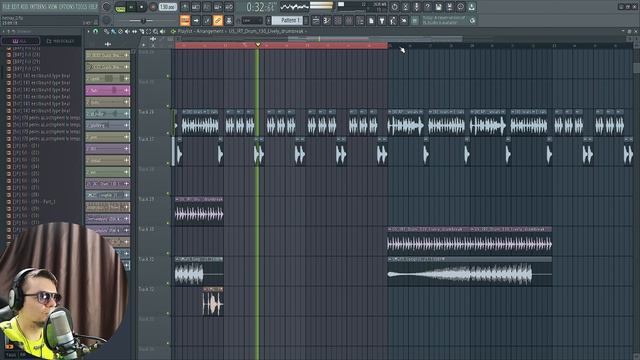Viewport: 640px width, 360px height.
Task: Select the paint brush tool
Action: [113, 31]
